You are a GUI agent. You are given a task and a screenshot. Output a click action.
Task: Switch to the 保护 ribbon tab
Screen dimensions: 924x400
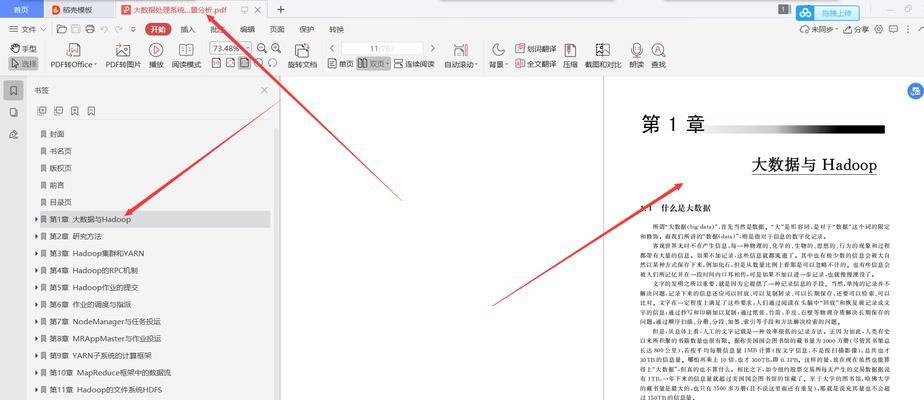(x=307, y=29)
